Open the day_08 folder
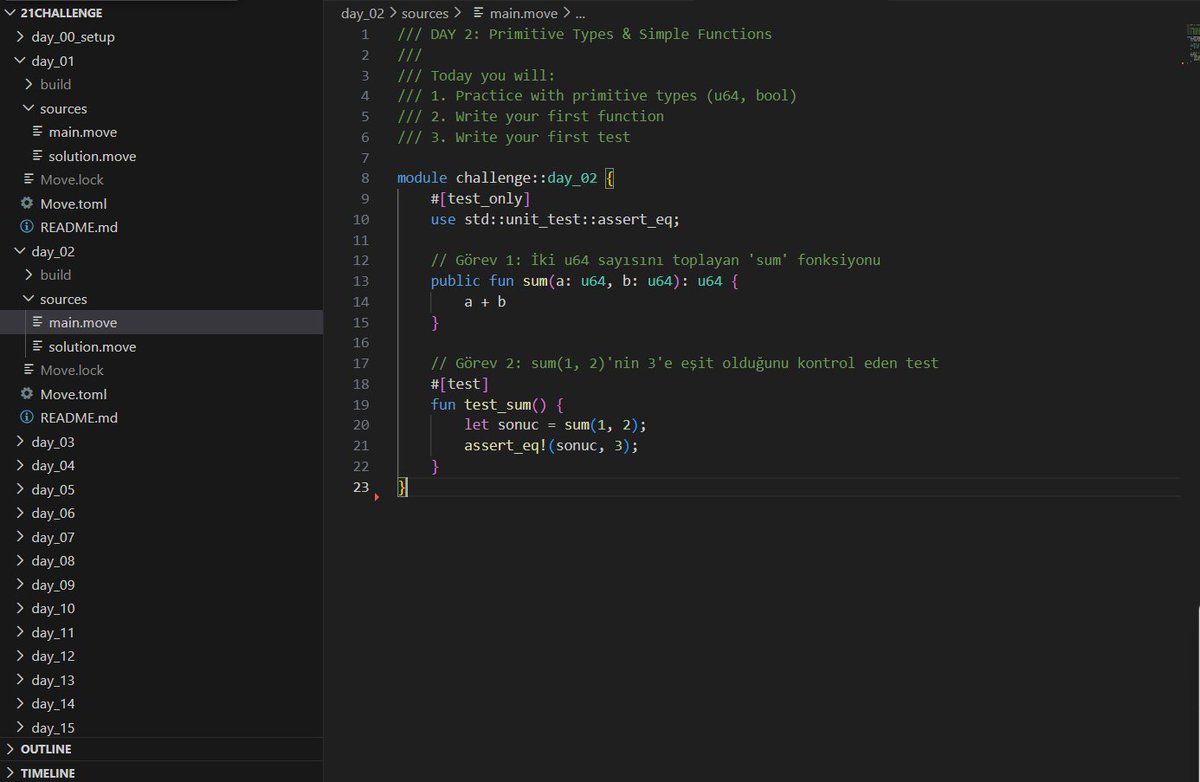Image resolution: width=1200 pixels, height=782 pixels. tap(53, 561)
